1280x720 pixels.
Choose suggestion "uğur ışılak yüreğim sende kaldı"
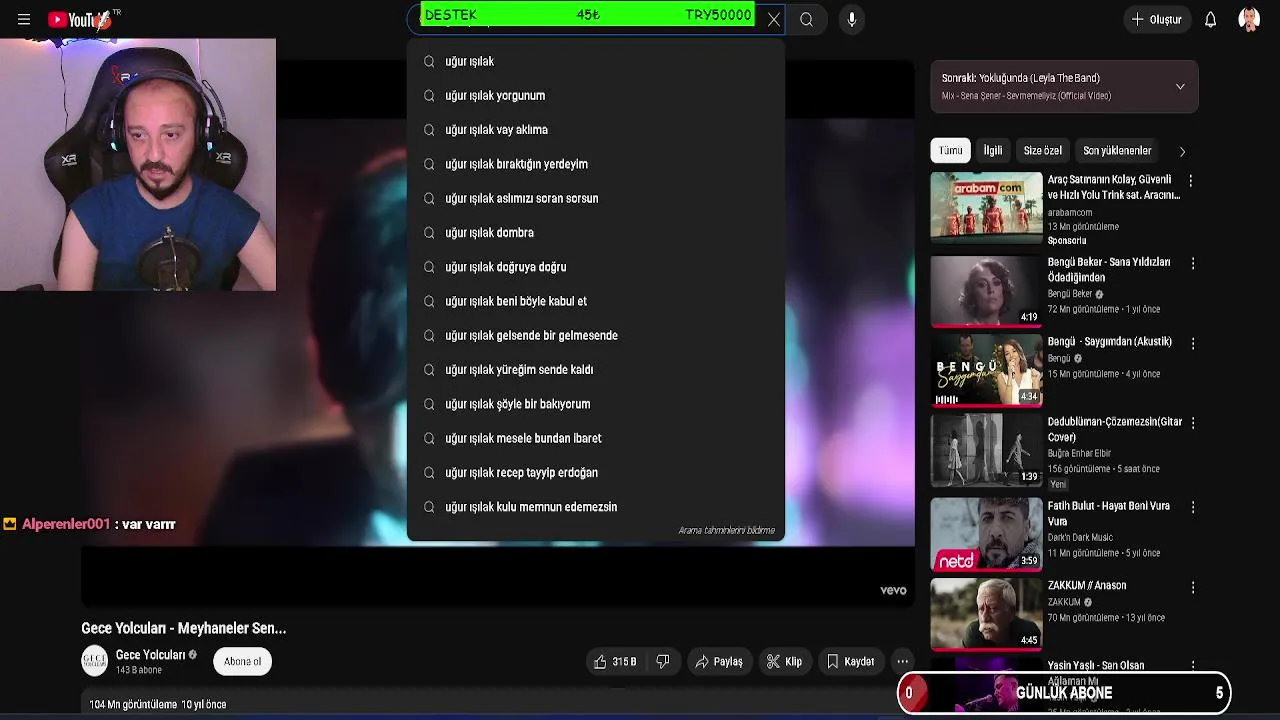pyautogui.click(x=596, y=369)
